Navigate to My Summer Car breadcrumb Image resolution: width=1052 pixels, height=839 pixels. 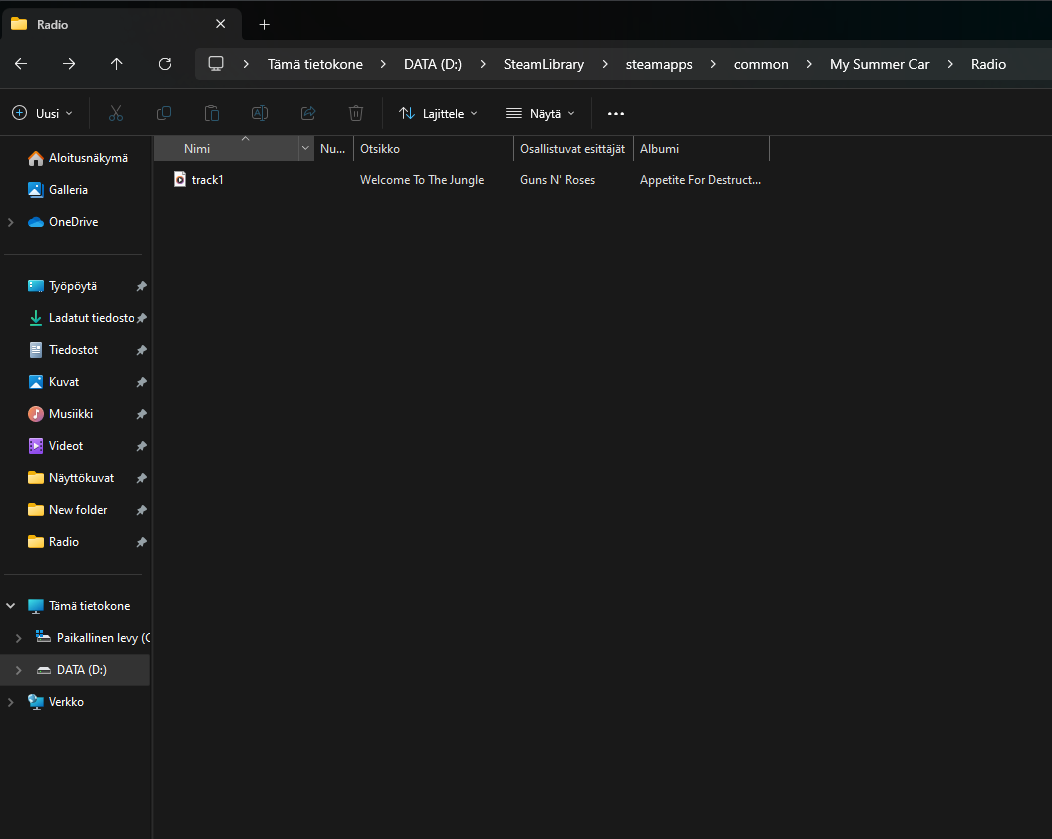pos(880,64)
